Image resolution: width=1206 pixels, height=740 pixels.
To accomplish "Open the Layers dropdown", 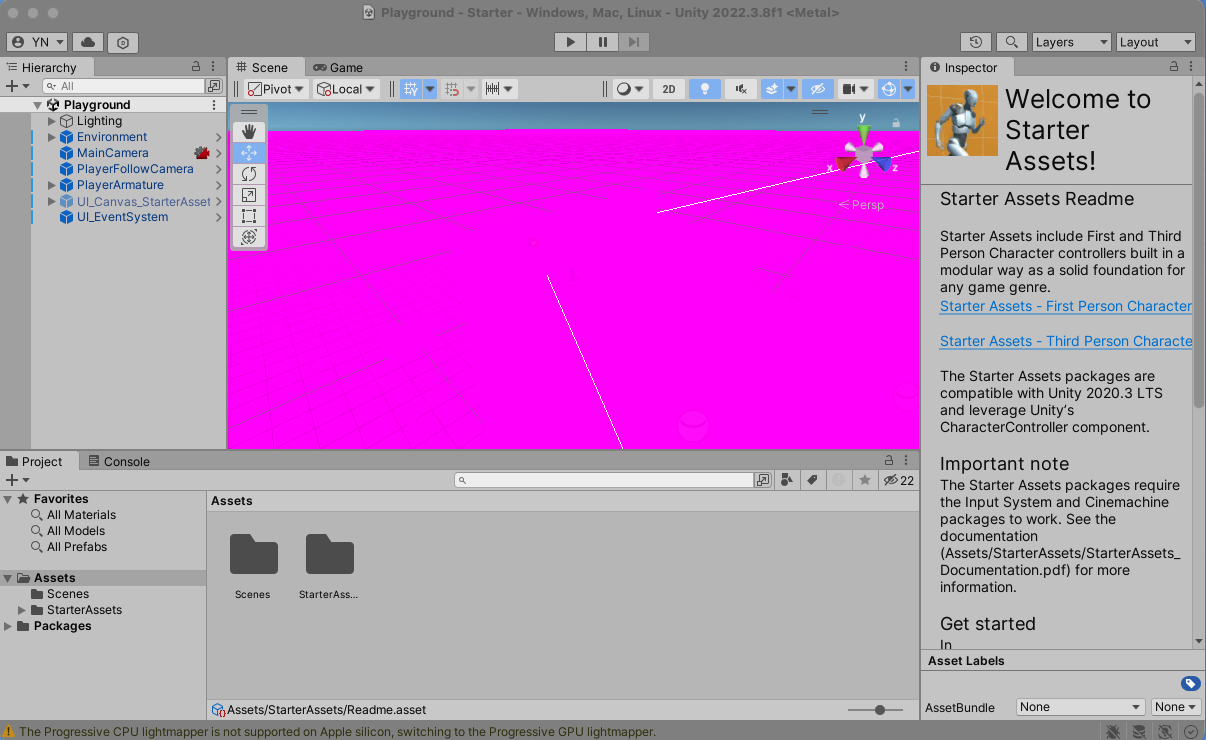I will pyautogui.click(x=1071, y=42).
